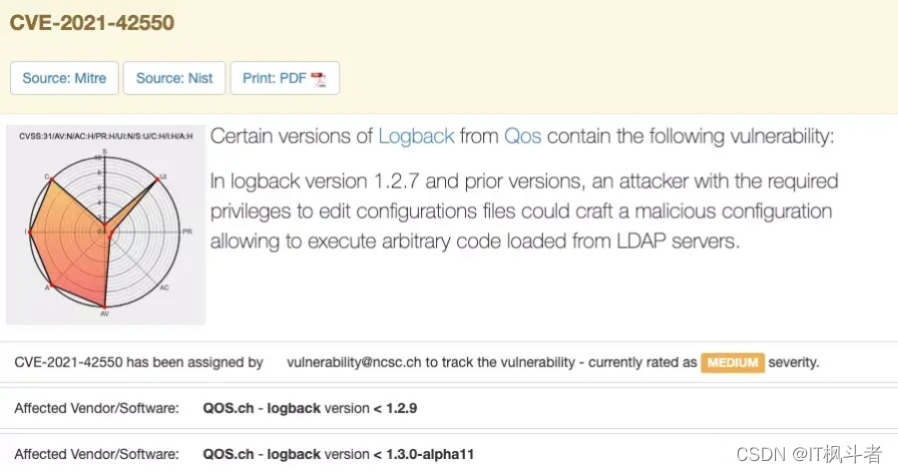Click the vulnerability description paragraph
This screenshot has height=473, width=898.
point(523,211)
